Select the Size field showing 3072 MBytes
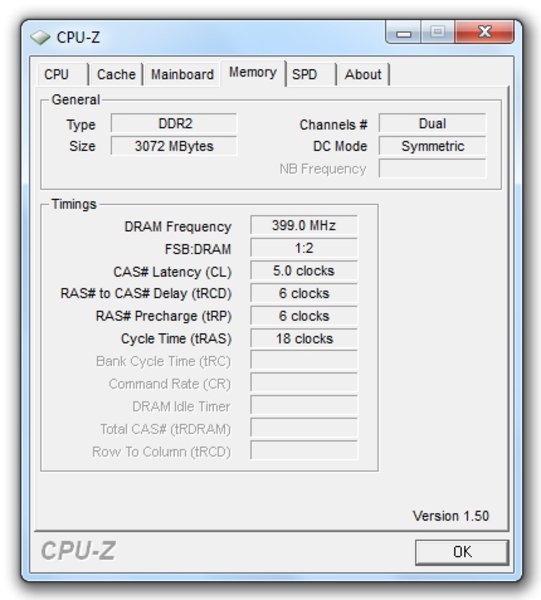 174,146
